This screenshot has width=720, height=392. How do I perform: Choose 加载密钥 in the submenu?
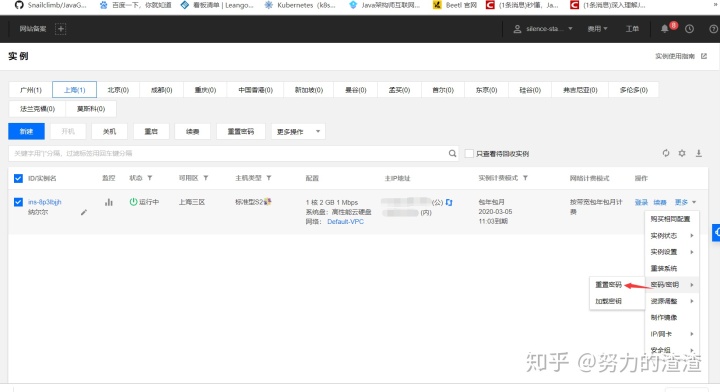pos(608,301)
